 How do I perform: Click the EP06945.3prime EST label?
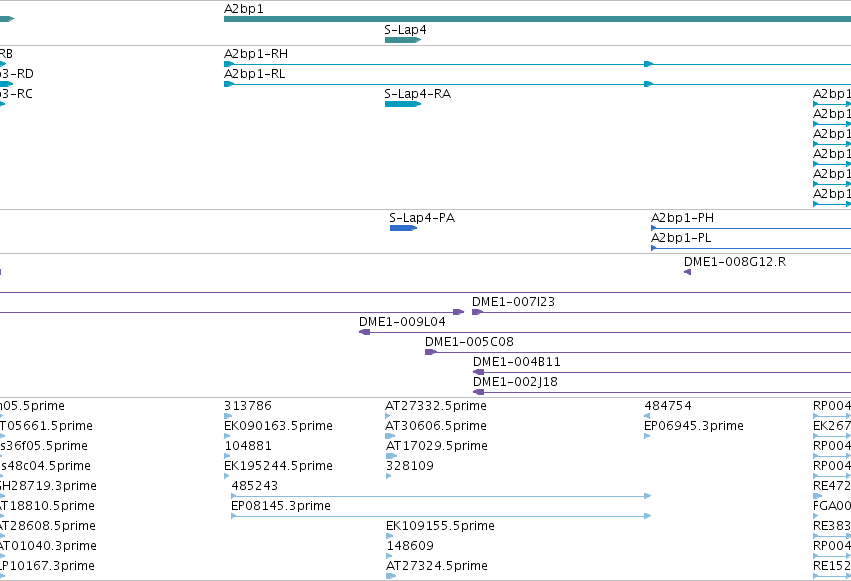[x=694, y=426]
